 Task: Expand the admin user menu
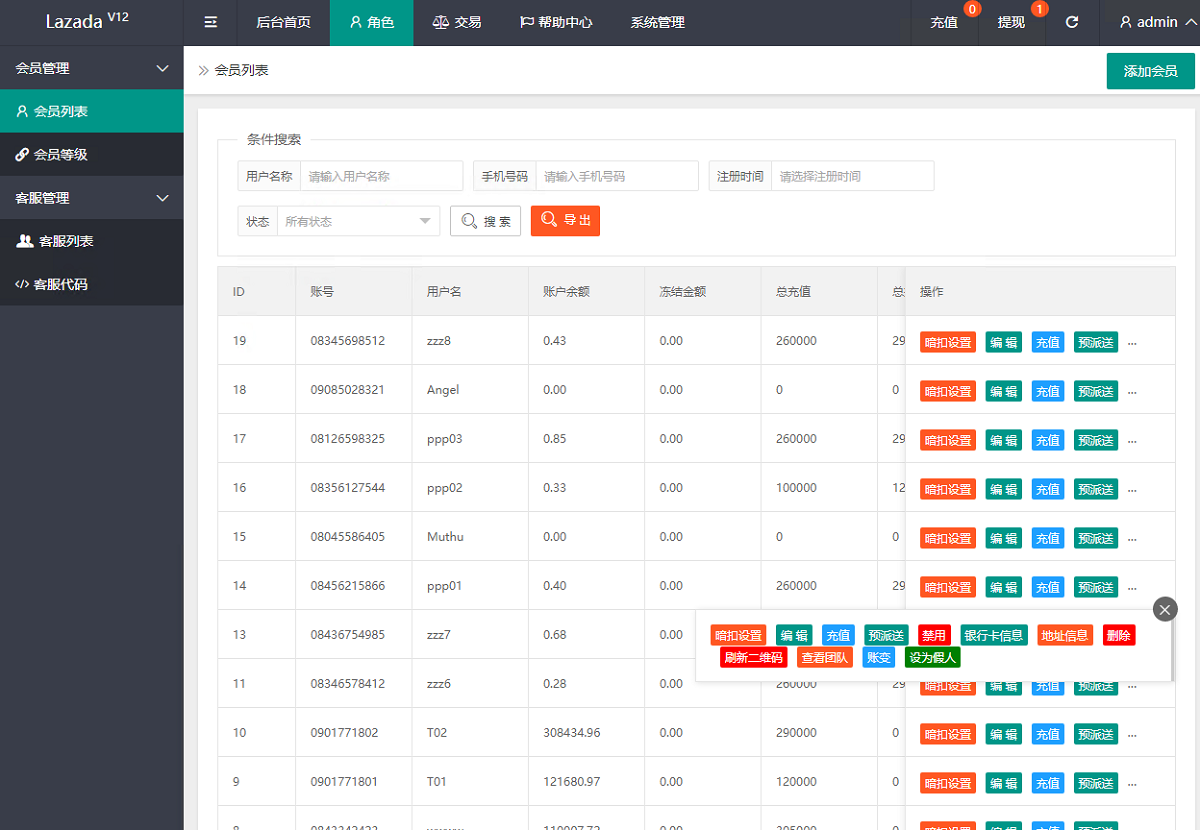tap(1149, 22)
